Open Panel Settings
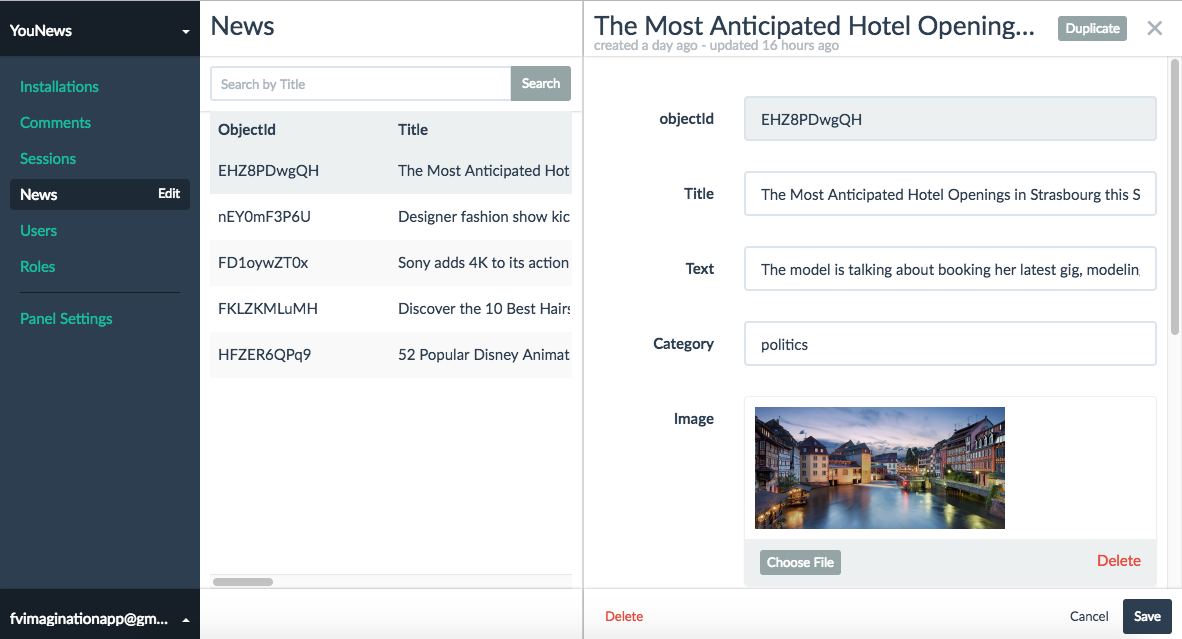This screenshot has width=1182, height=639. [66, 319]
